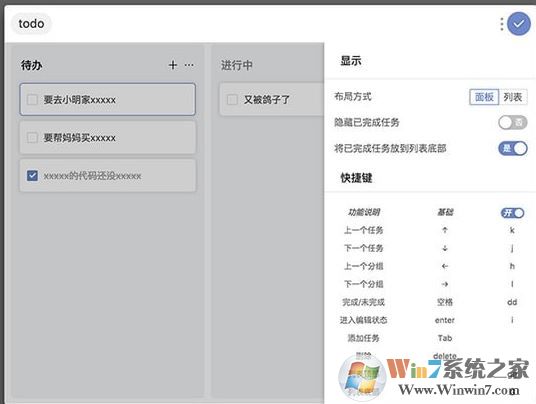This screenshot has width=536, height=404.
Task: Select the 又被鸽子了 task card
Action: 272,99
